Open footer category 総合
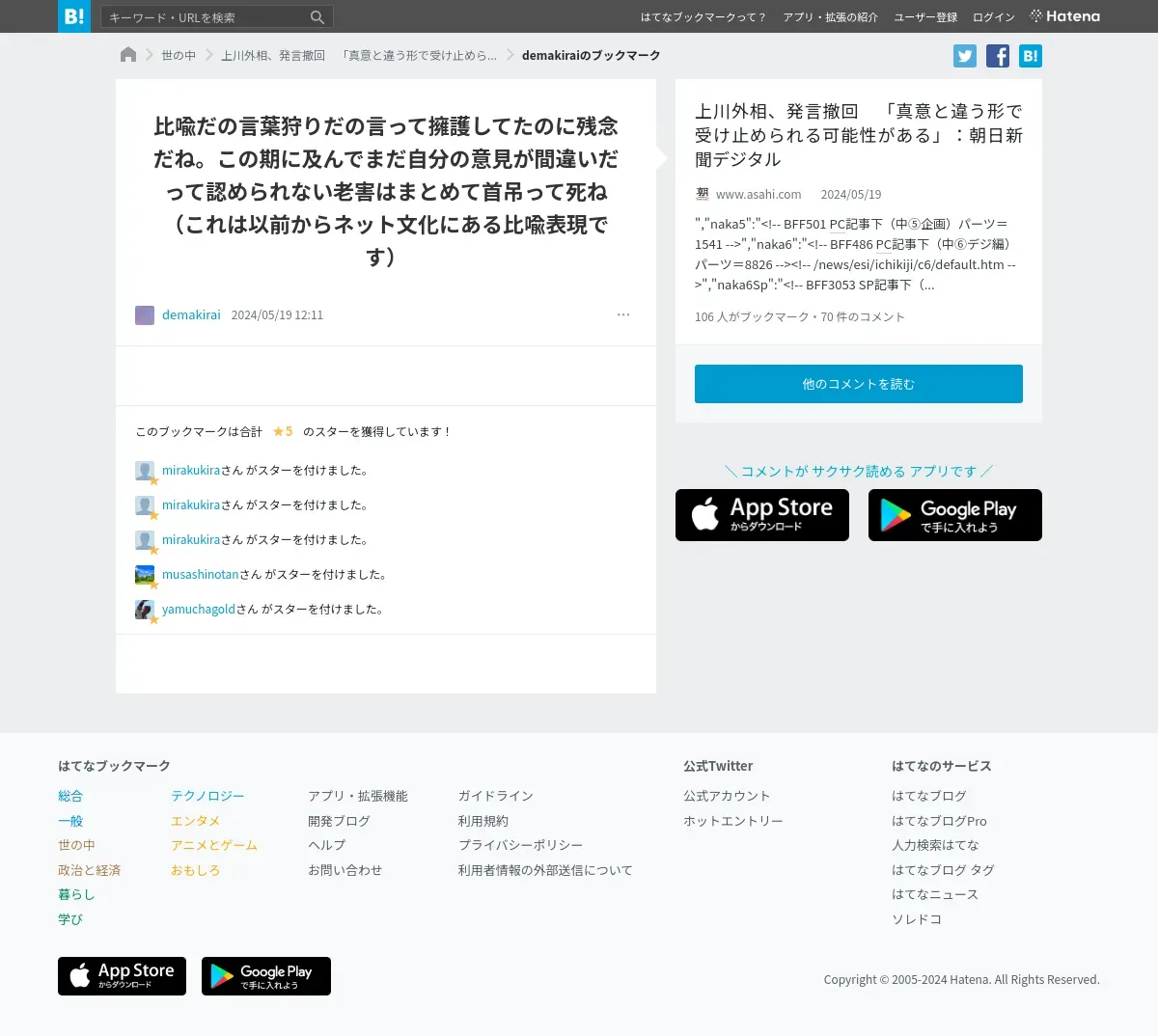Image resolution: width=1158 pixels, height=1036 pixels. pos(70,796)
